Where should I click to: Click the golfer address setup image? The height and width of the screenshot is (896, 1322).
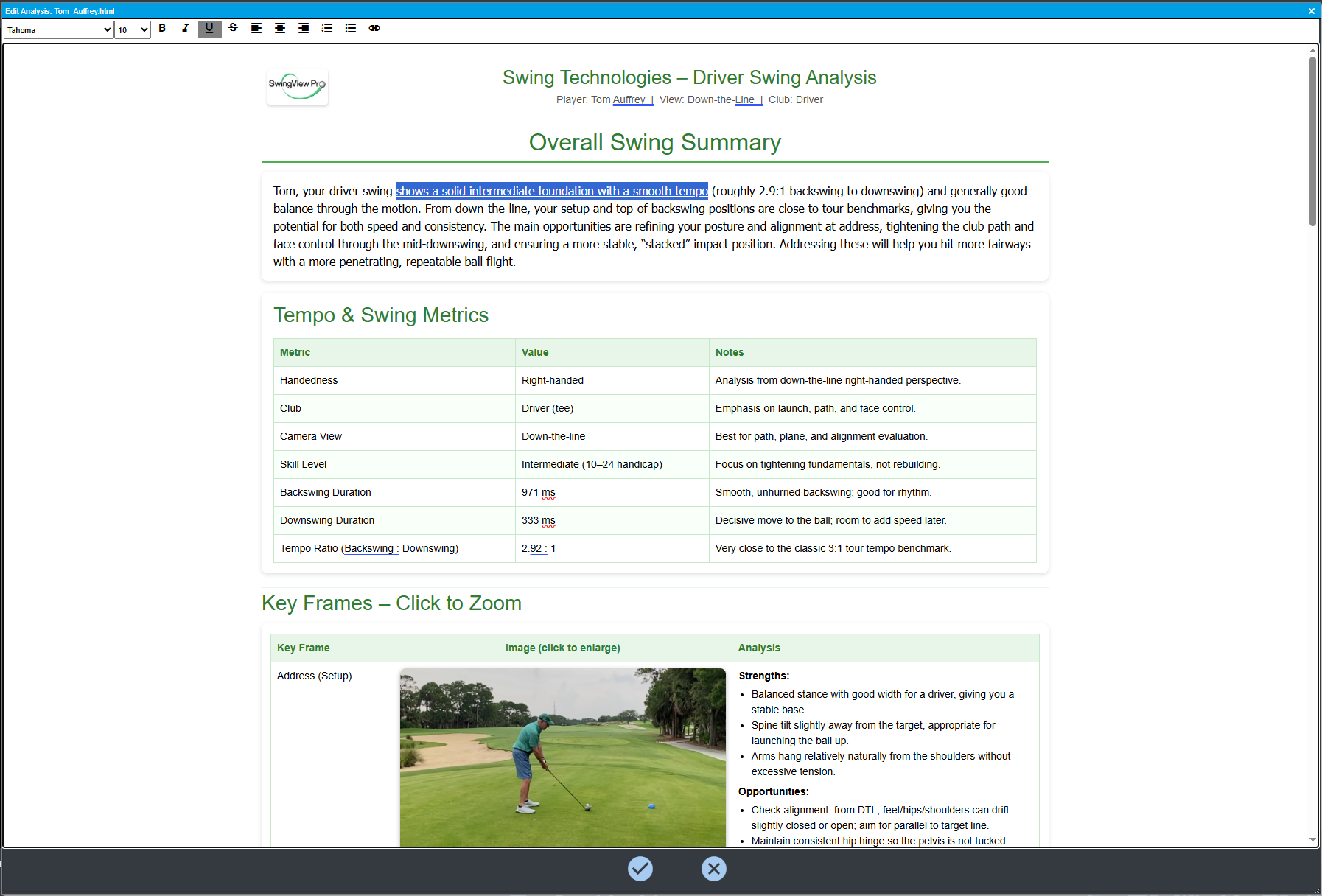click(562, 757)
